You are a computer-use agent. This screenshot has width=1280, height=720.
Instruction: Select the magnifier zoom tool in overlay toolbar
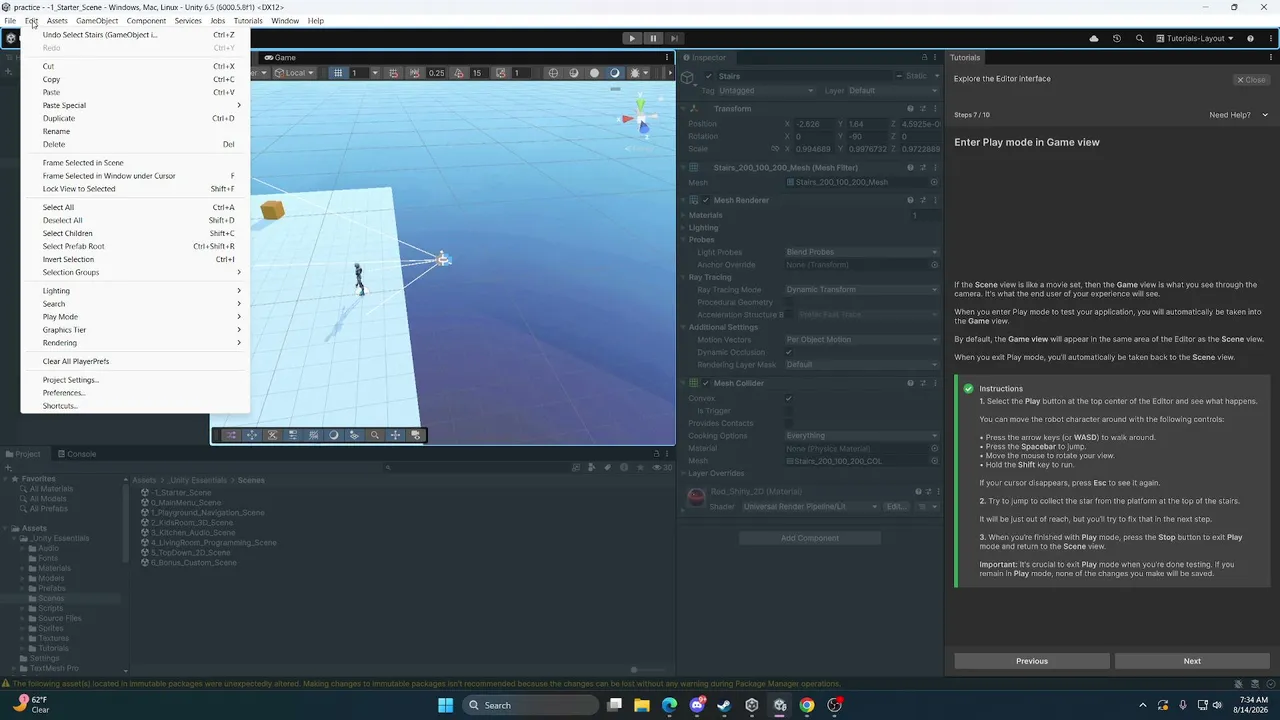(x=375, y=435)
